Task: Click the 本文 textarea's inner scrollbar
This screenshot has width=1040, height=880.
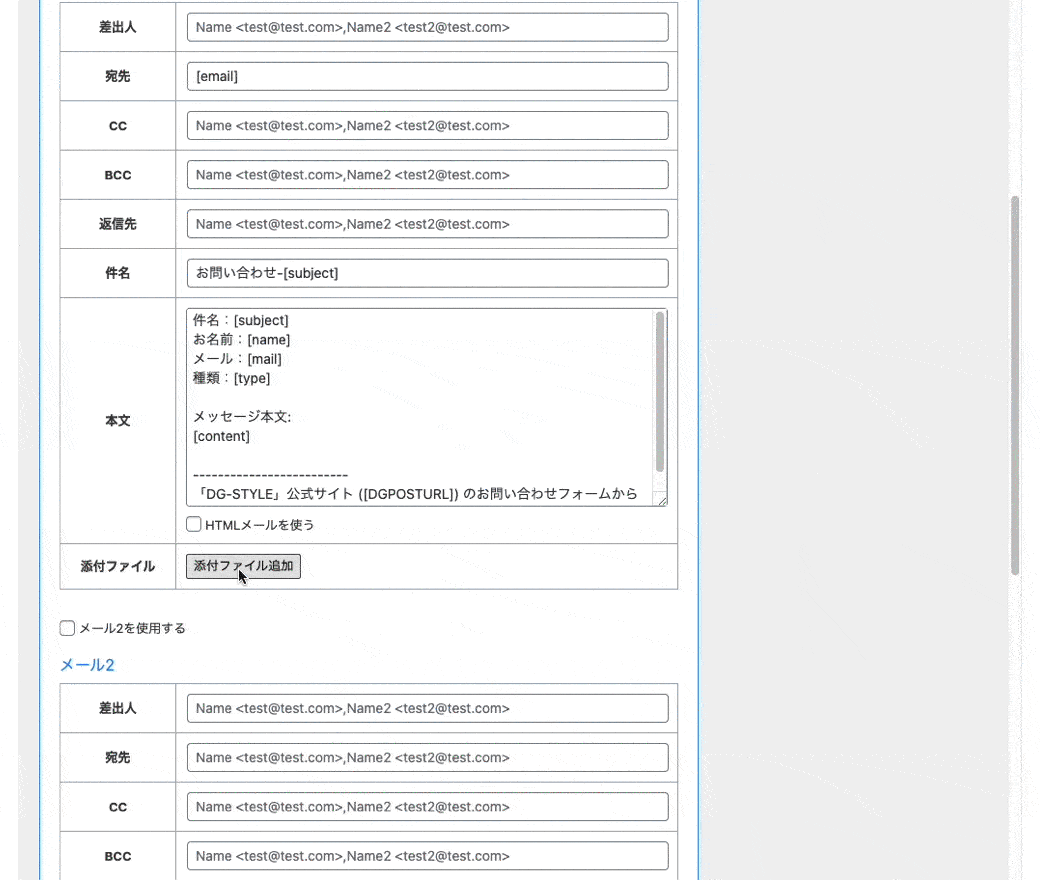Action: point(660,392)
